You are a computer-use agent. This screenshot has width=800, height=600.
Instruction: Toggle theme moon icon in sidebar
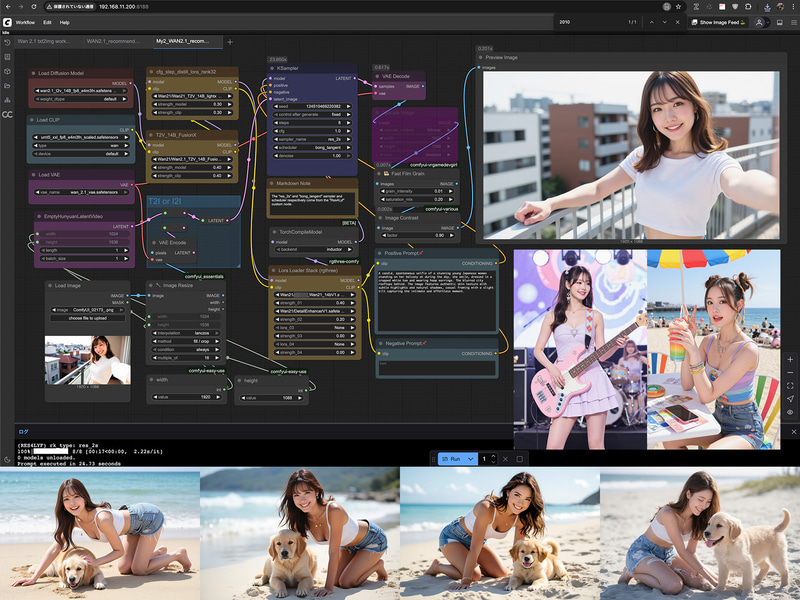7,460
